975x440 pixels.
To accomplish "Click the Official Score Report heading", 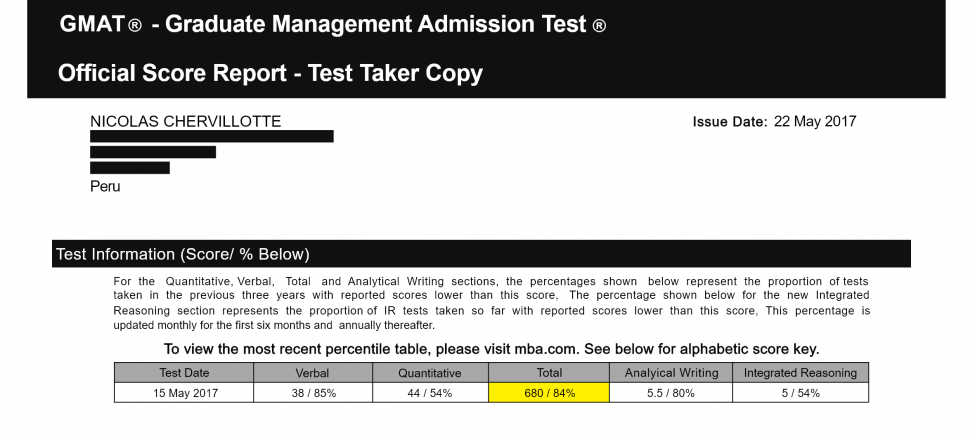I will pyautogui.click(x=270, y=73).
